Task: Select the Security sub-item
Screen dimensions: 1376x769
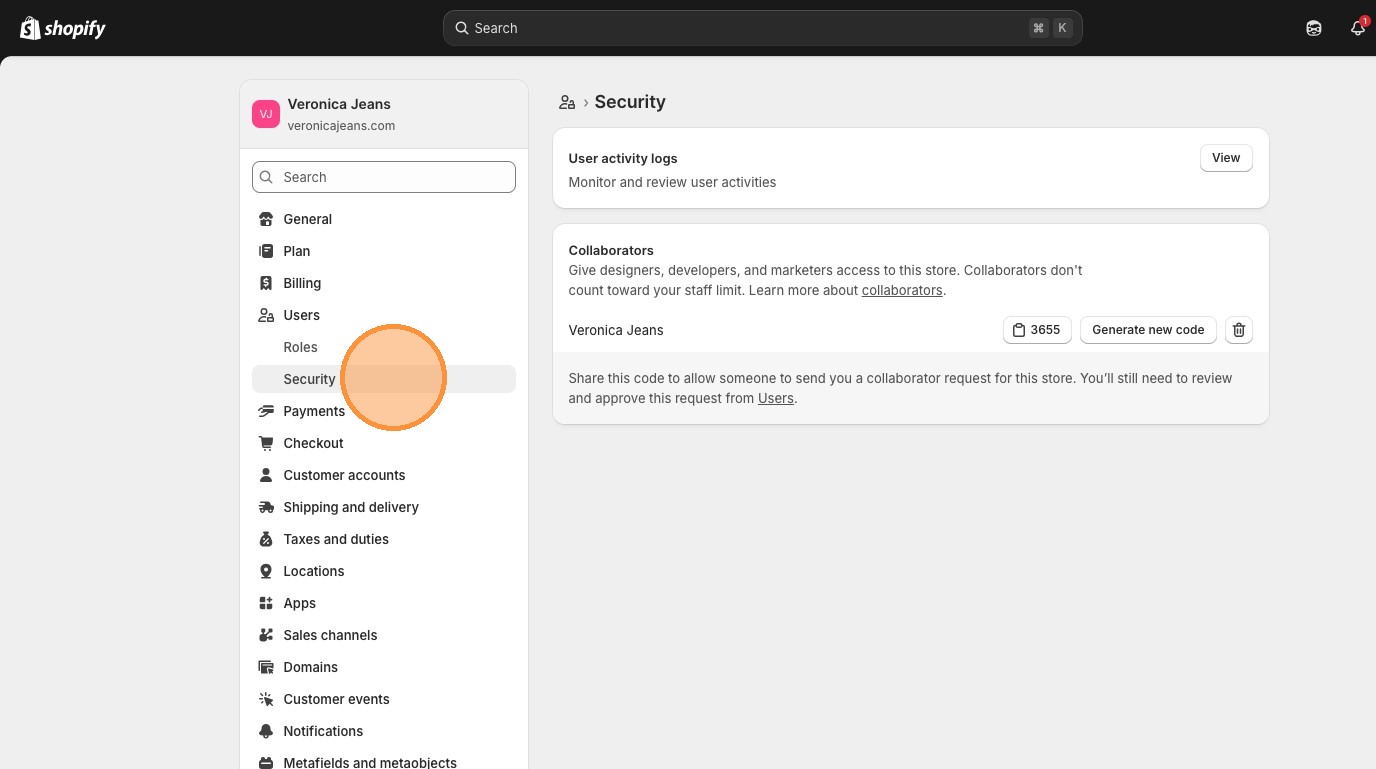Action: (384, 379)
